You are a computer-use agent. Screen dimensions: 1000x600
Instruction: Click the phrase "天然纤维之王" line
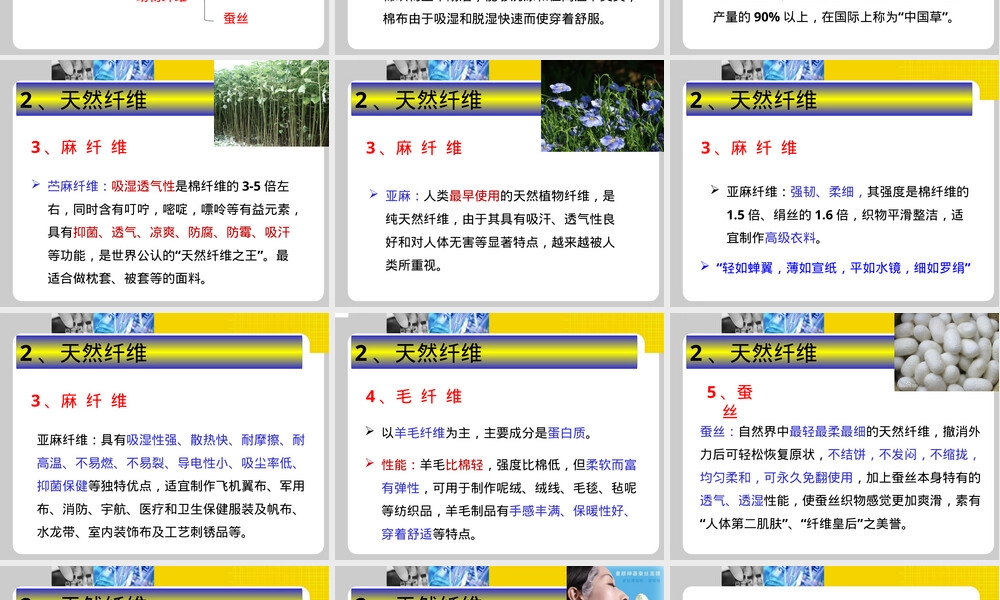coord(168,255)
